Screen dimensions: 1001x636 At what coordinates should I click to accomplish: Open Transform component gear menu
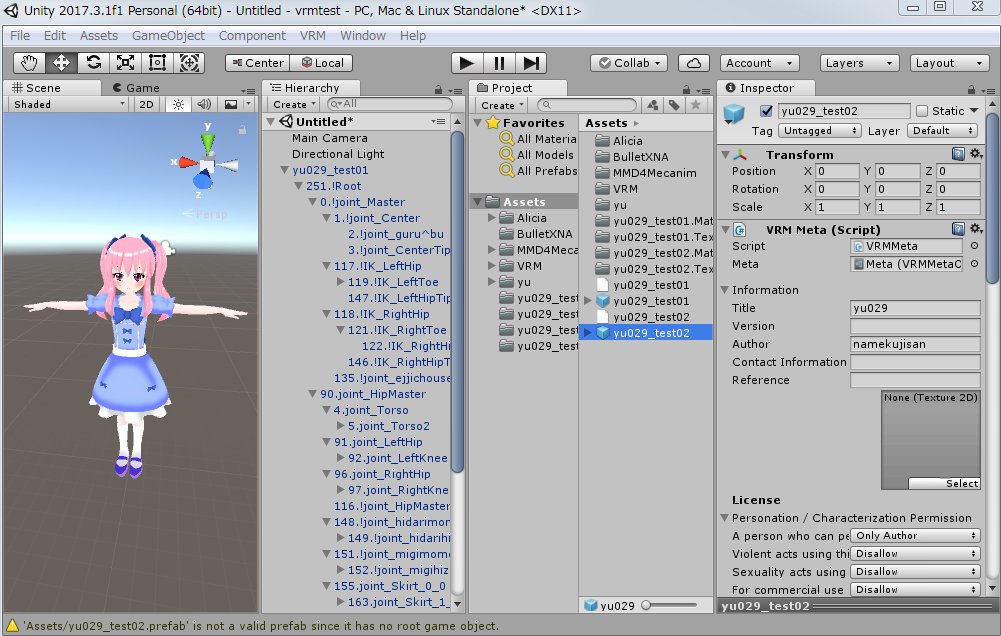pyautogui.click(x=976, y=154)
